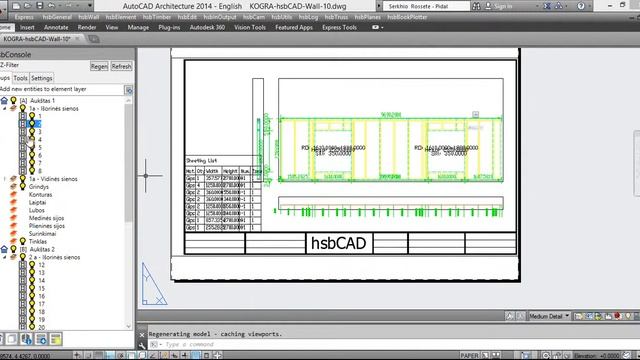Screen dimensions: 640x360
Task: Collapse the '2 a - Išorinės sienos' group
Action: (x=5, y=258)
